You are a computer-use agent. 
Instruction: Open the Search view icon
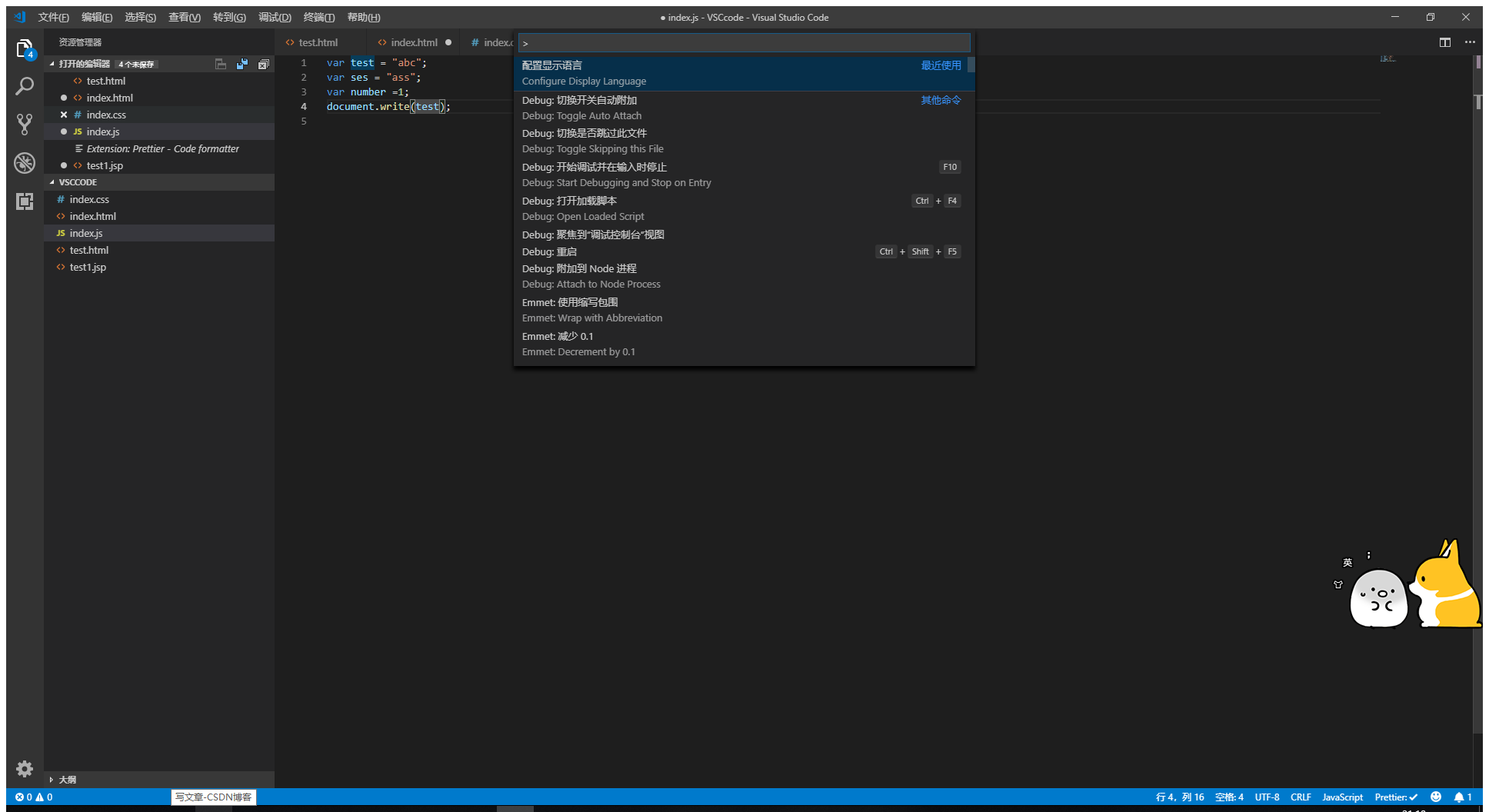(25, 86)
